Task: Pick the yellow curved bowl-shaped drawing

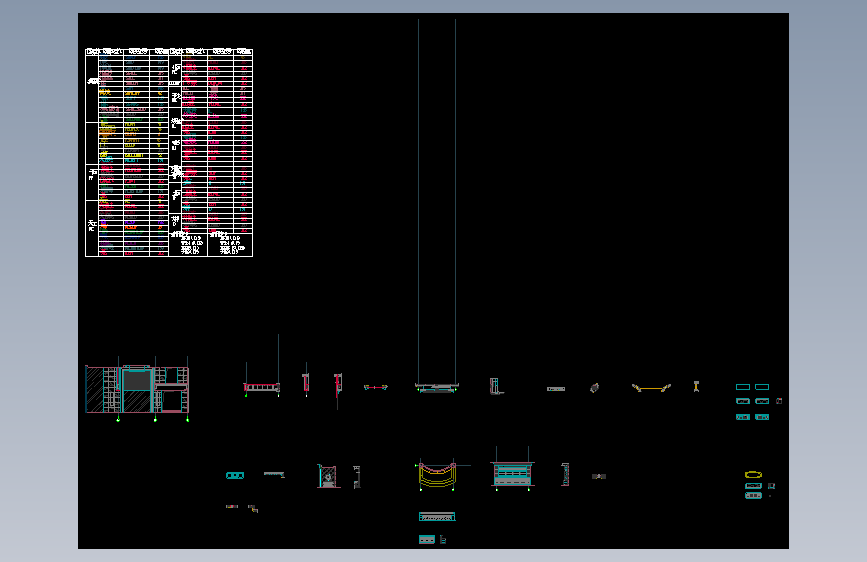Action: click(x=437, y=475)
